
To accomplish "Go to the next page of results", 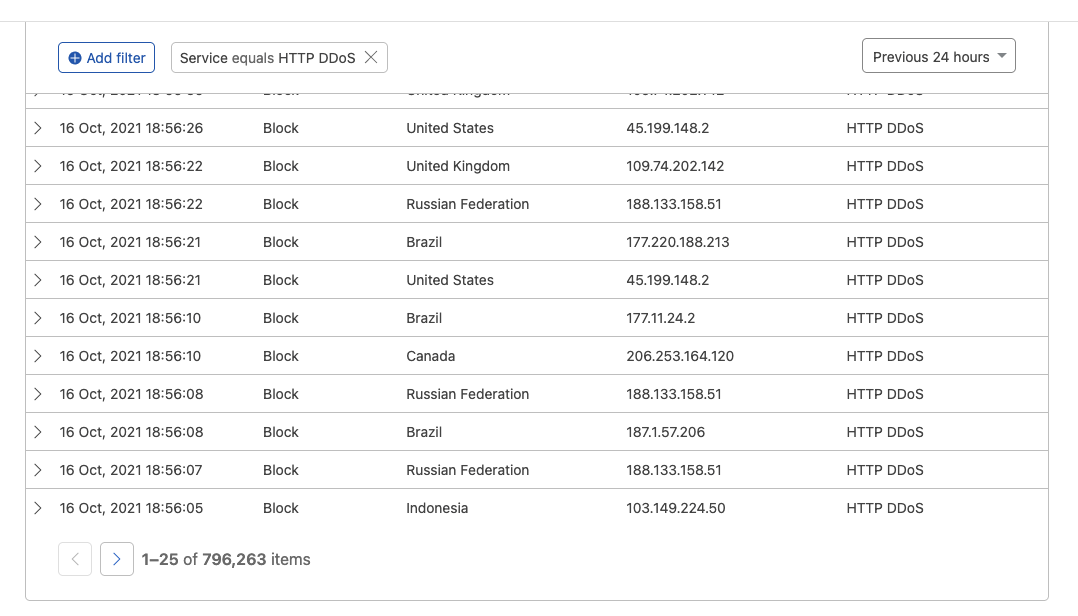I will click(x=117, y=559).
